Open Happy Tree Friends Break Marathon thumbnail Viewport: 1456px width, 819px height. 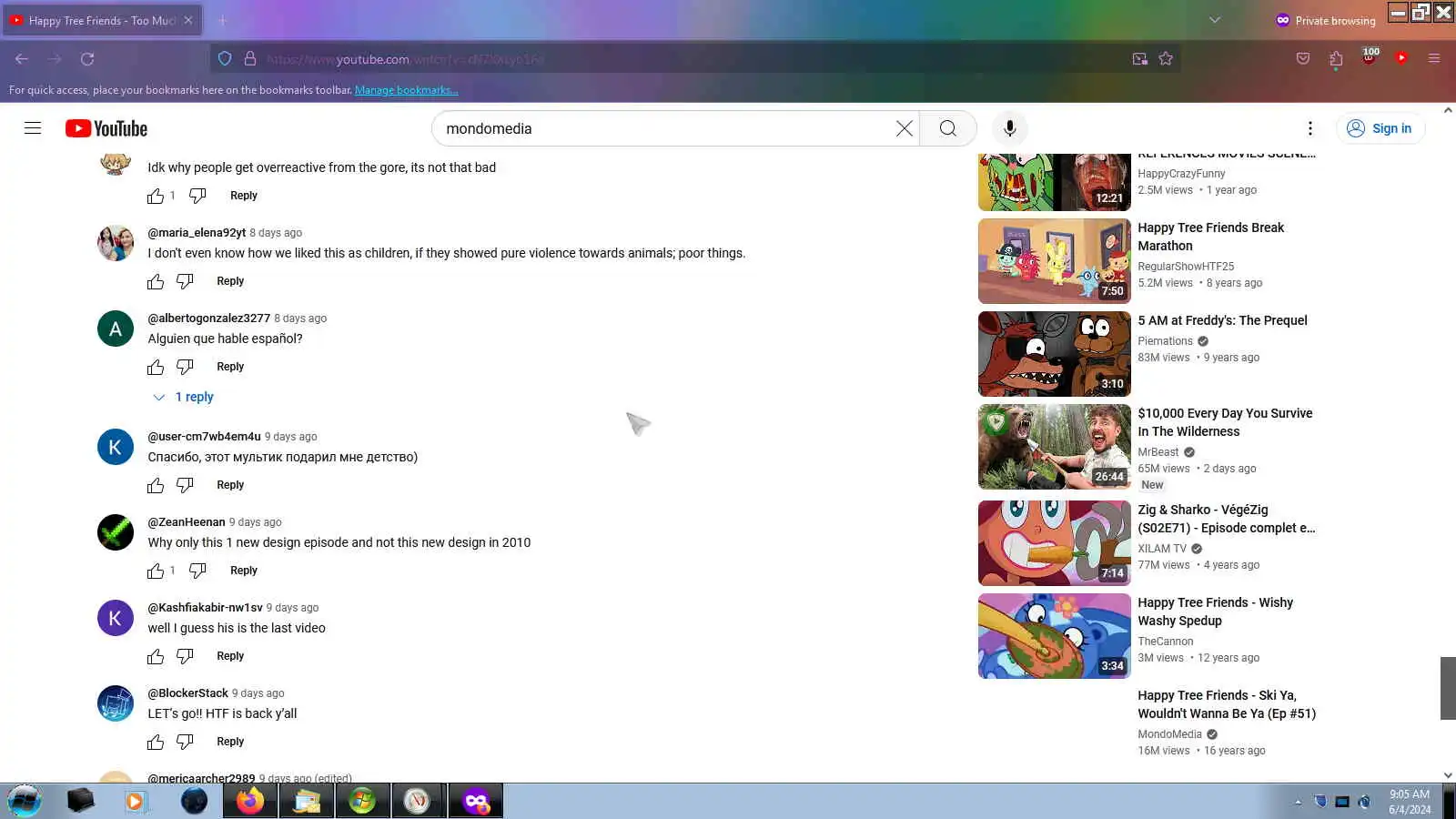click(x=1054, y=261)
